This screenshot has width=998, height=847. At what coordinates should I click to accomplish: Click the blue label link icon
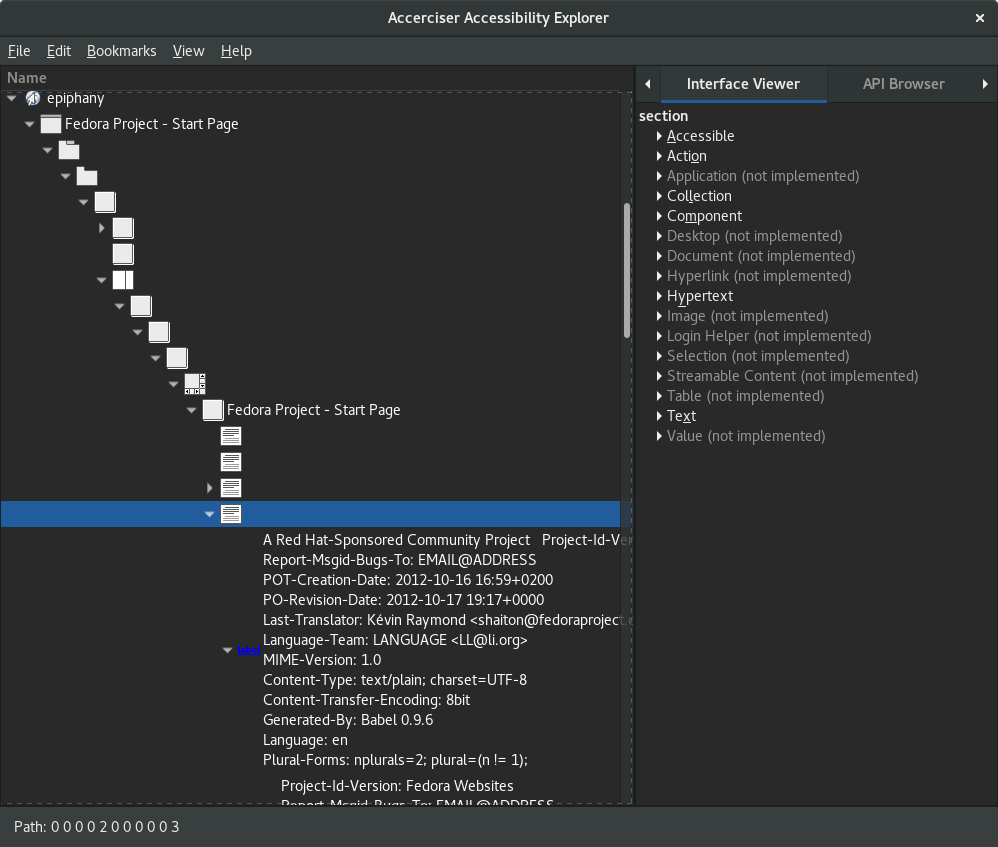pyautogui.click(x=249, y=650)
